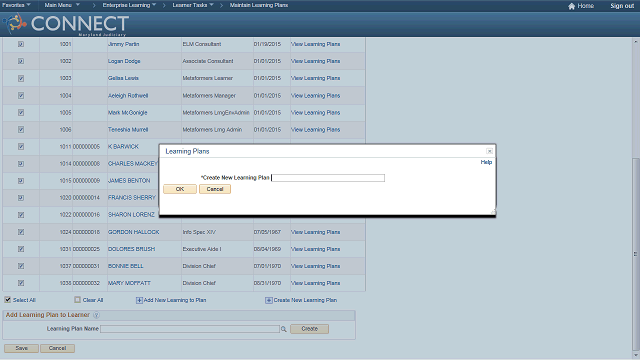Click the Home house icon
Image resolution: width=640 pixels, height=360 pixels.
point(571,6)
